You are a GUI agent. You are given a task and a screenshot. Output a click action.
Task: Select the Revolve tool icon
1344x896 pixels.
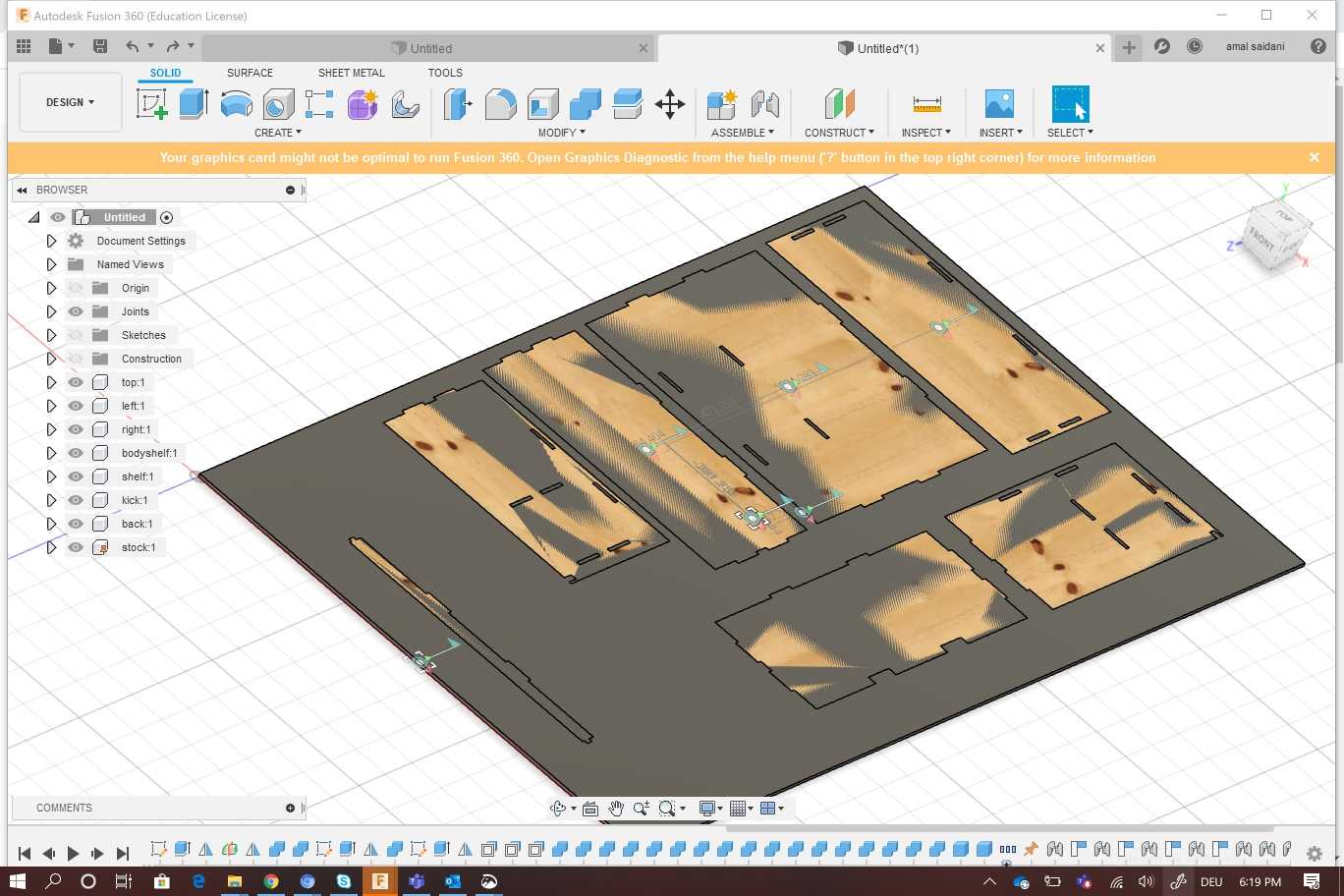(236, 103)
